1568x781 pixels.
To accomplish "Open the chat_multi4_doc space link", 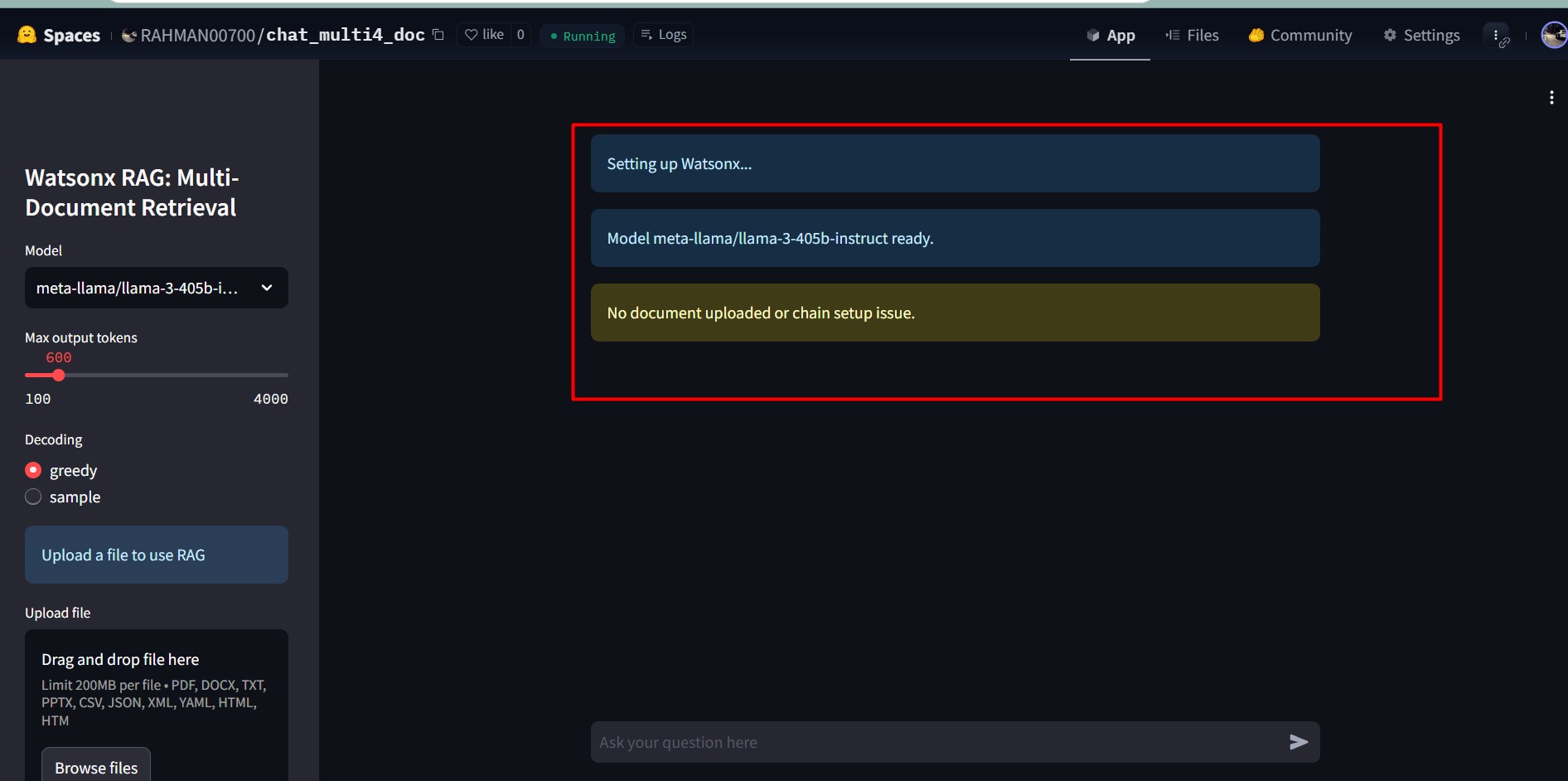I will pos(345,35).
